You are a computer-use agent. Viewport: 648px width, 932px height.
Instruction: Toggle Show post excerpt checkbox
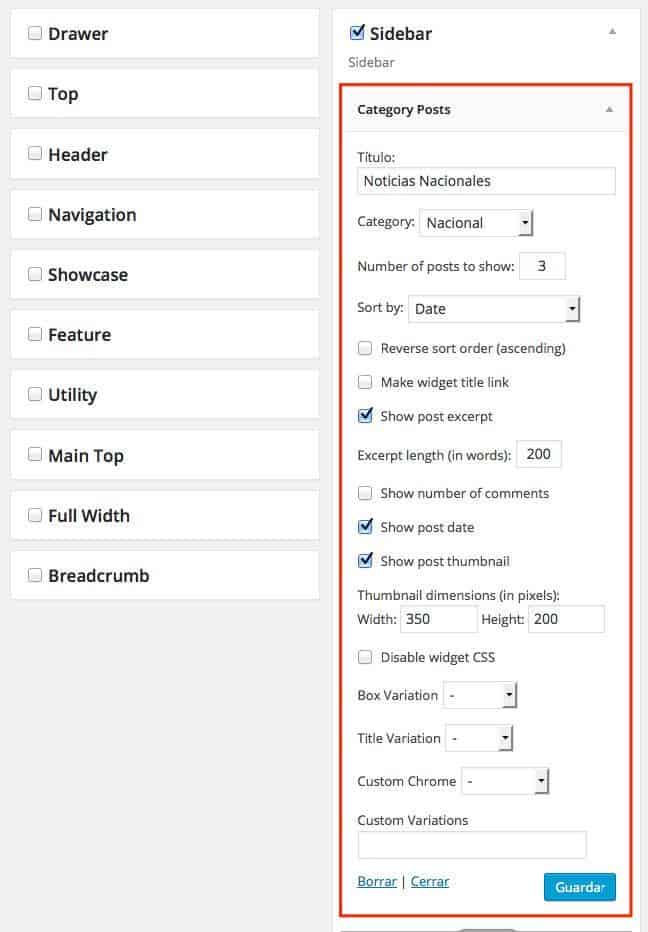coord(365,415)
